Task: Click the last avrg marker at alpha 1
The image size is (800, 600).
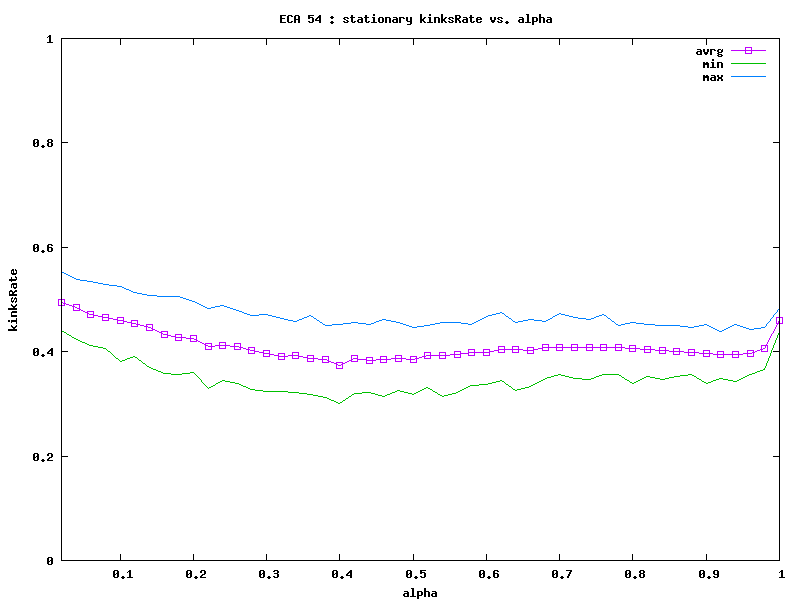Action: pos(779,321)
